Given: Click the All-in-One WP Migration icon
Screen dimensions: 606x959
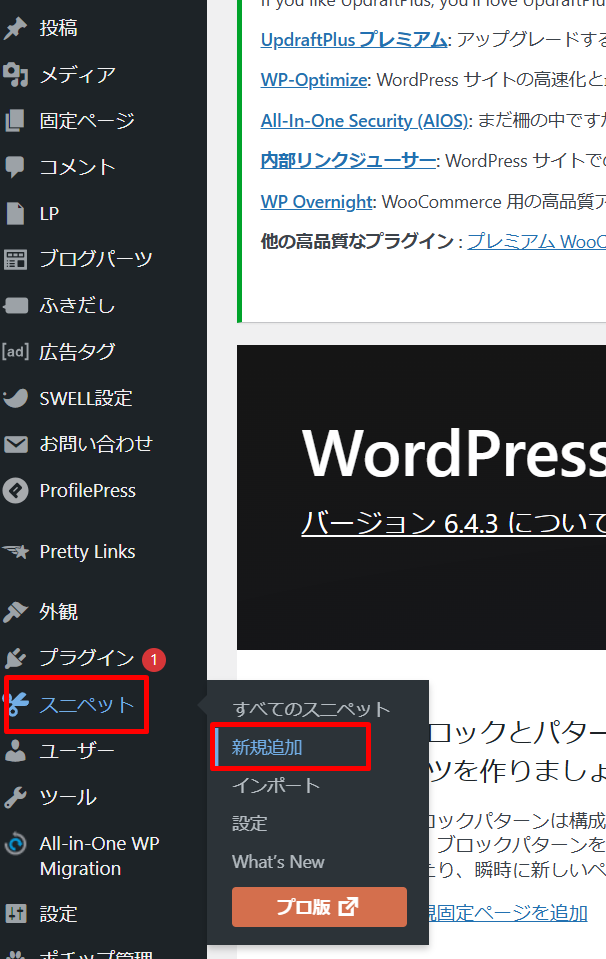Looking at the screenshot, I should 15,844.
